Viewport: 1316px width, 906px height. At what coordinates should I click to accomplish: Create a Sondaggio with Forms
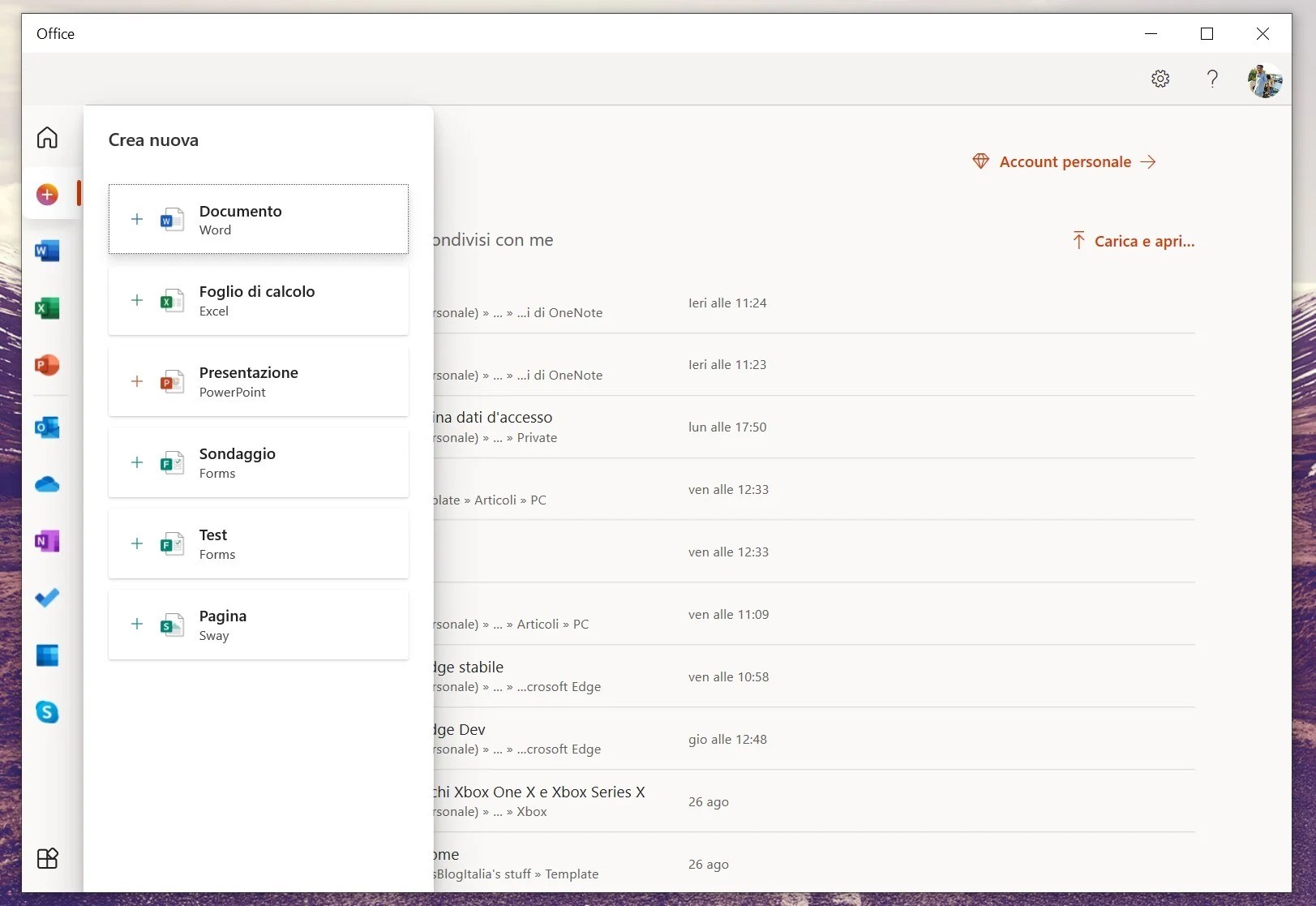(258, 462)
